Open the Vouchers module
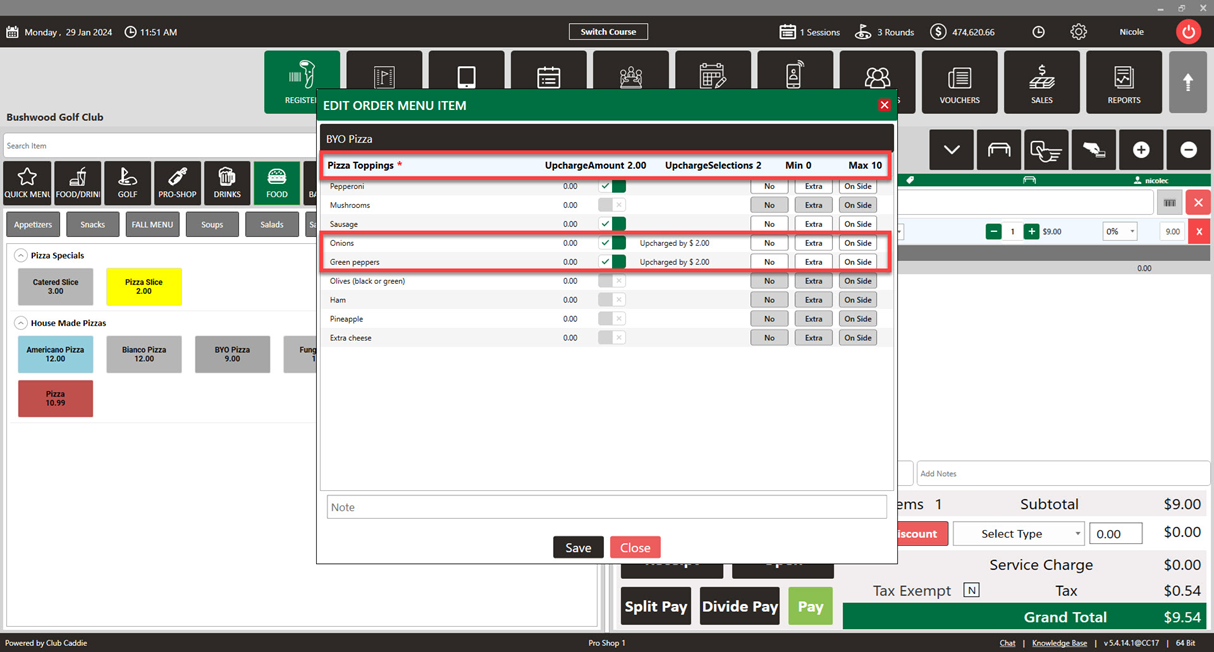The image size is (1214, 652). 960,82
